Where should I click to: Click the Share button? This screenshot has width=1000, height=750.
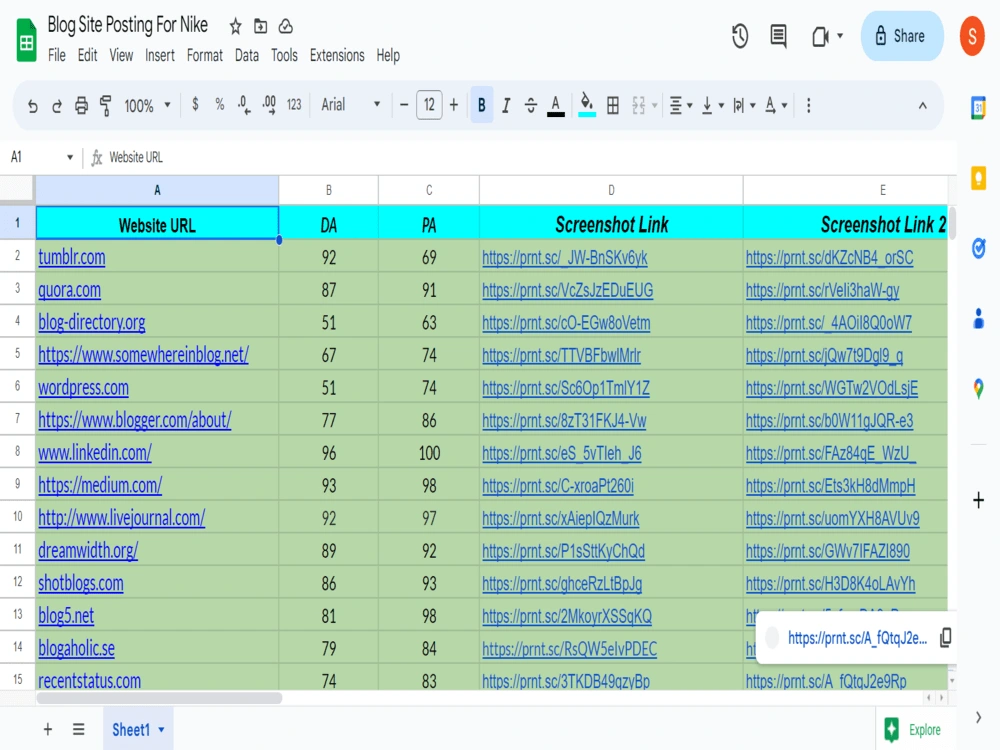tap(902, 36)
